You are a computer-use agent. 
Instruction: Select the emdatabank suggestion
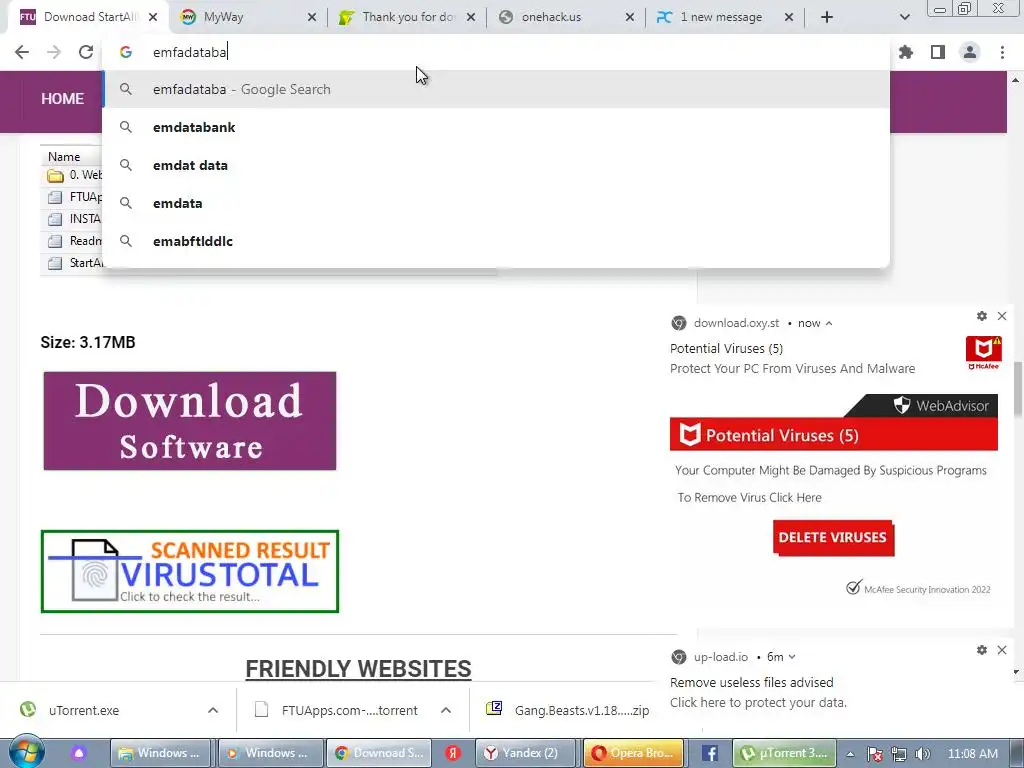click(x=496, y=127)
